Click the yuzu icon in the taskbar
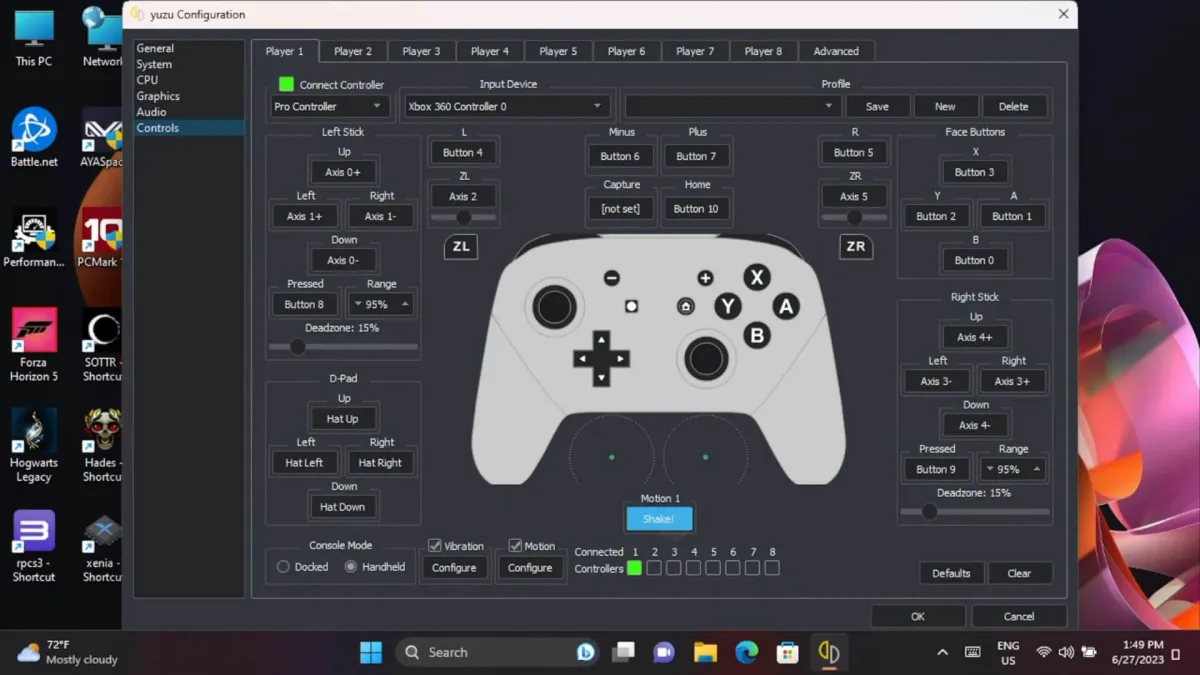 click(x=828, y=651)
